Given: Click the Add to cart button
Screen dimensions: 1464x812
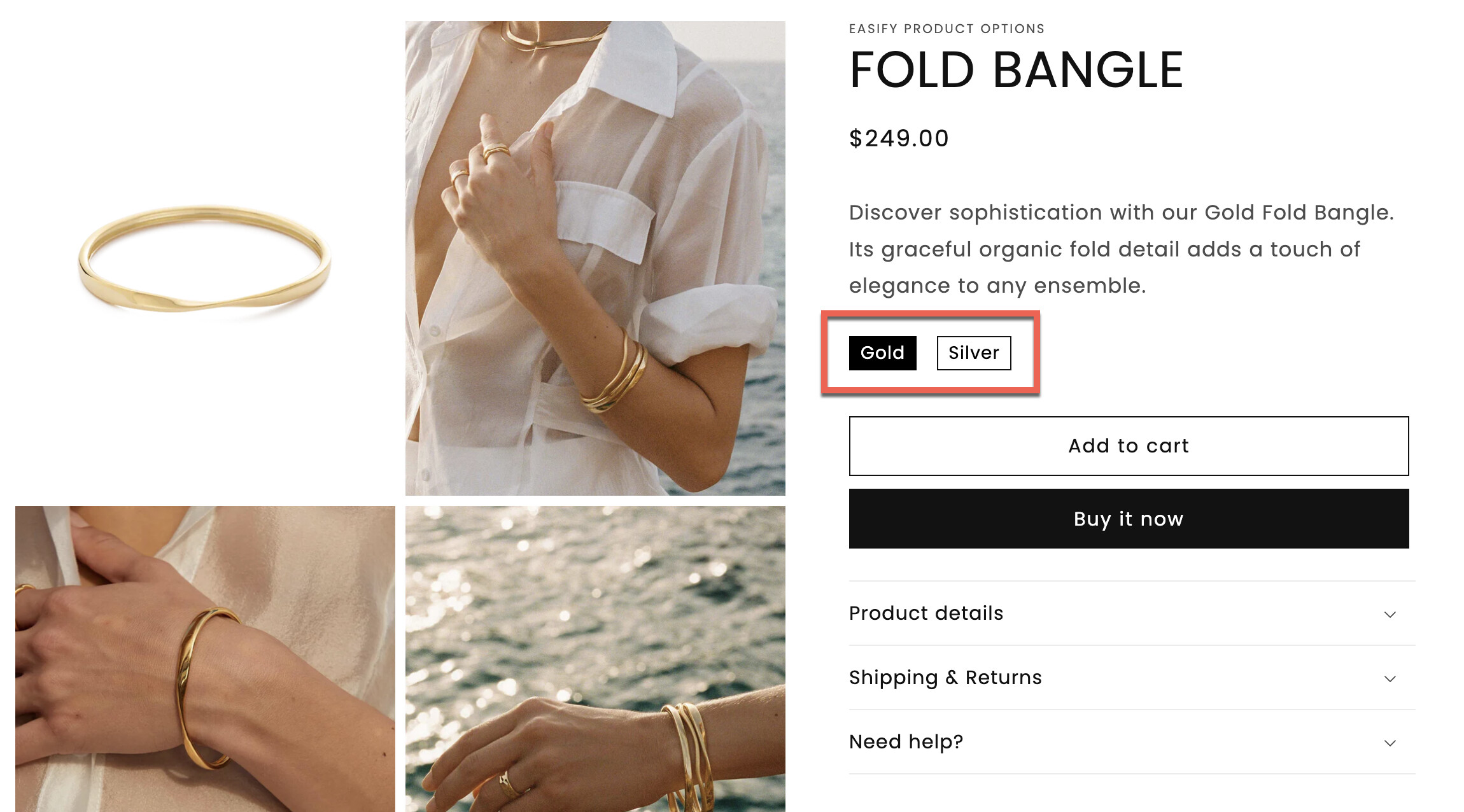Looking at the screenshot, I should 1129,445.
